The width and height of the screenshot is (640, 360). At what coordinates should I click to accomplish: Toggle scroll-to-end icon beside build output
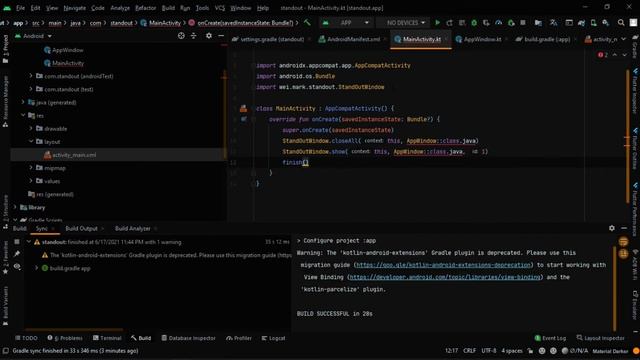(623, 253)
